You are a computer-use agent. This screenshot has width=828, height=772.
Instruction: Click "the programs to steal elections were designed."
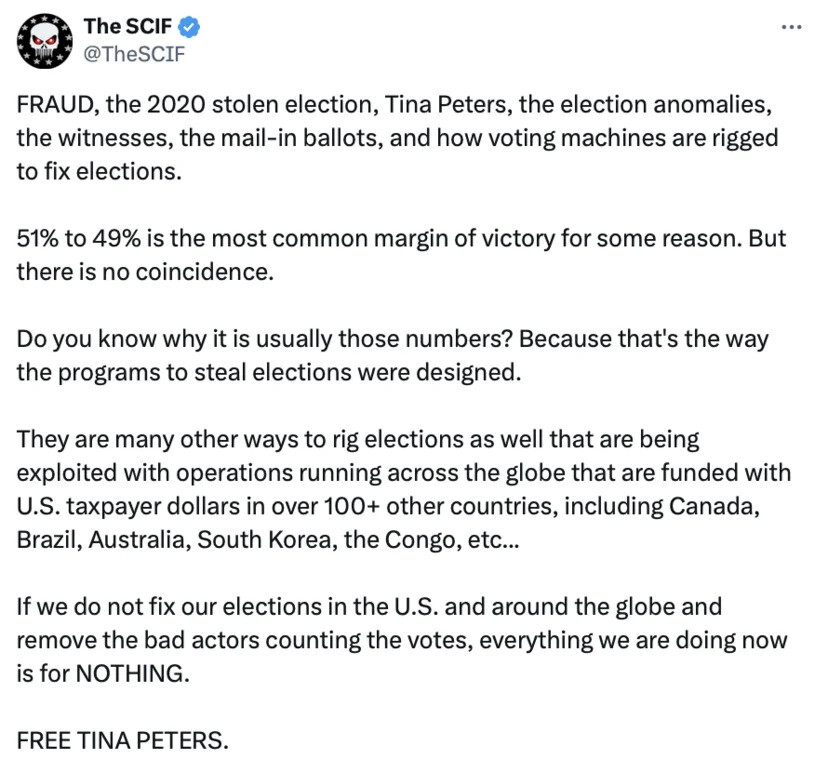[268, 372]
